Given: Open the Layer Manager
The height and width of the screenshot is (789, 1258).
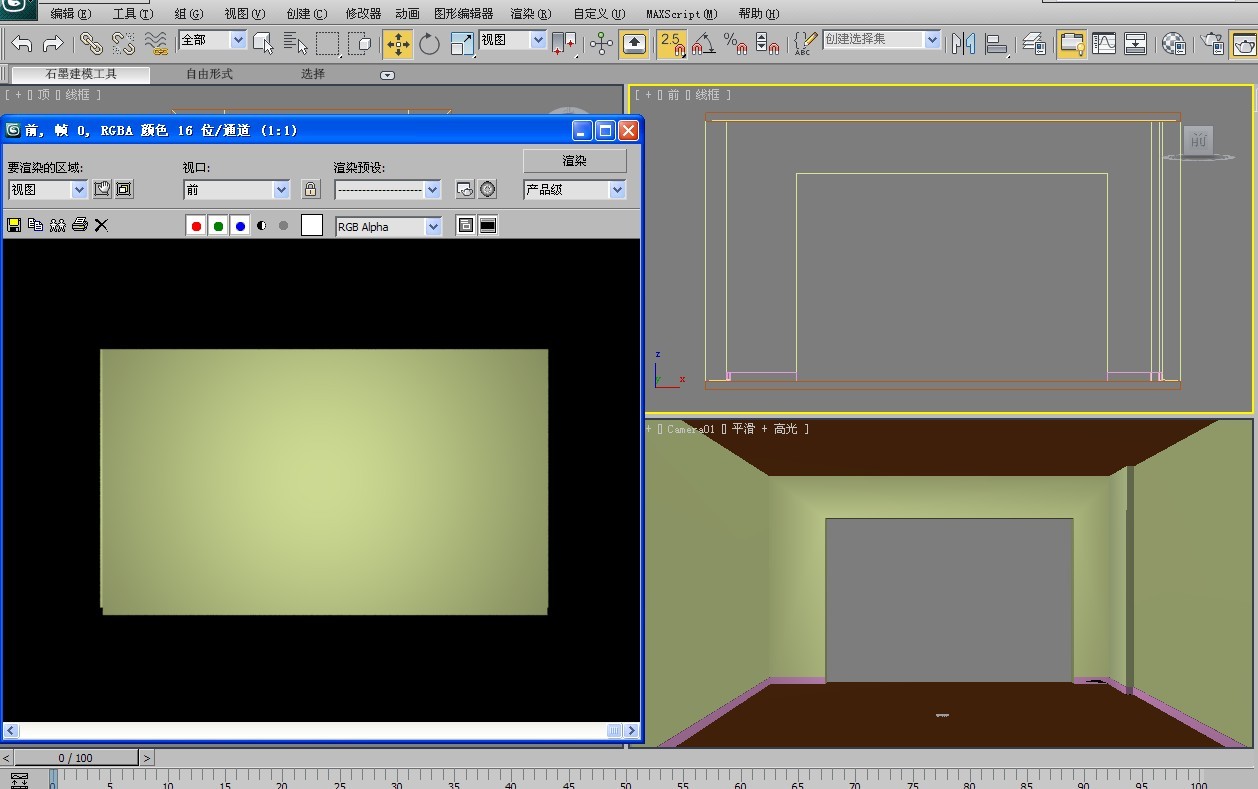Looking at the screenshot, I should (1034, 43).
